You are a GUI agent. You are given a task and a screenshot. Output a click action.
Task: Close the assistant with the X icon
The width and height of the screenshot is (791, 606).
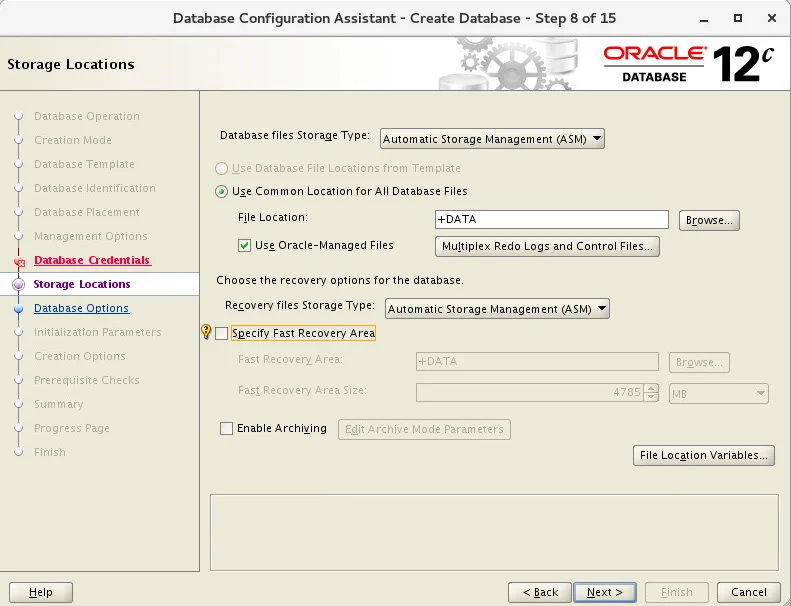[x=771, y=18]
